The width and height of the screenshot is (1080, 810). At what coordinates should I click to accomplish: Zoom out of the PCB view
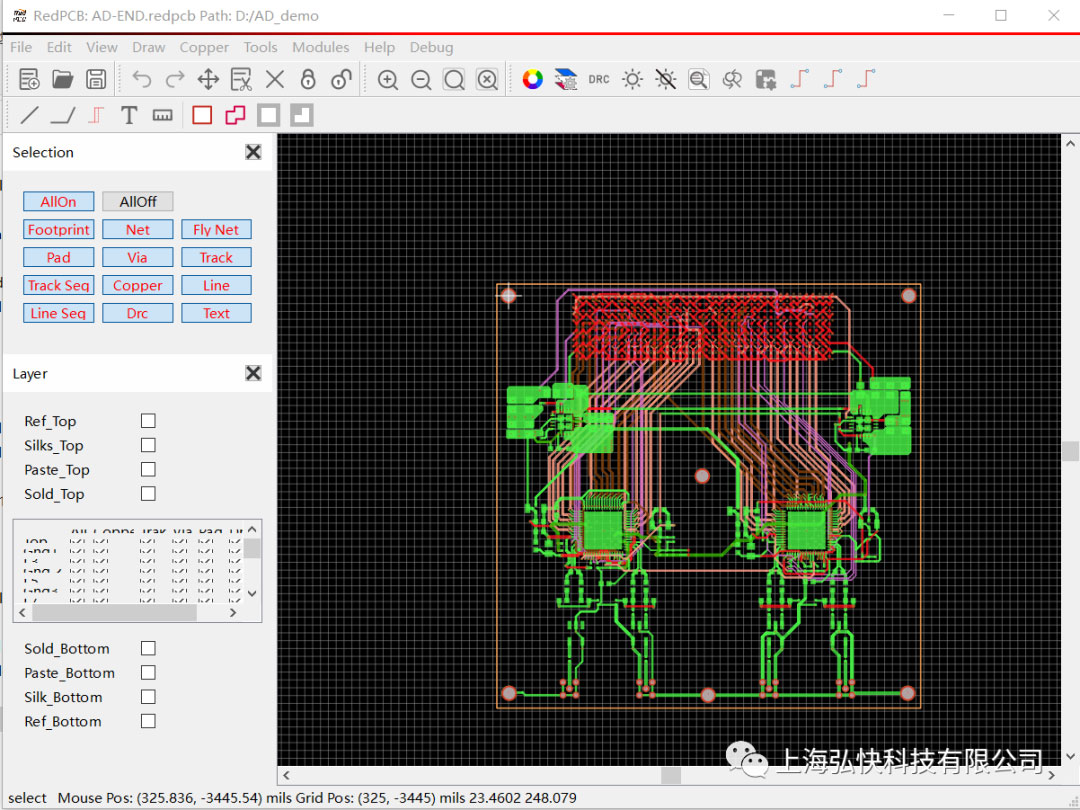421,80
